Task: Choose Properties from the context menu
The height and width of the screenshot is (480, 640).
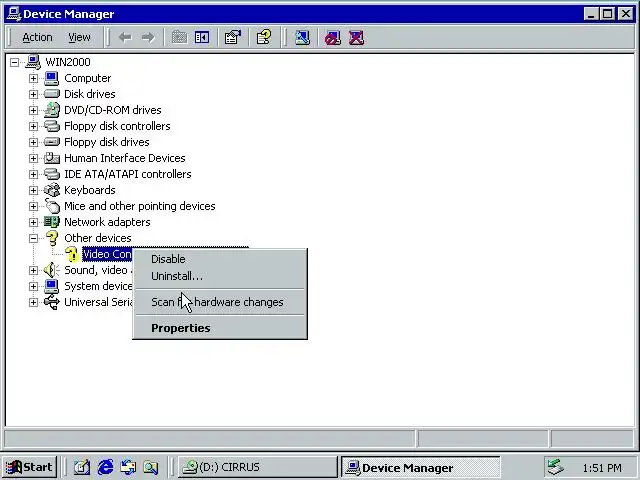Action: click(220, 328)
